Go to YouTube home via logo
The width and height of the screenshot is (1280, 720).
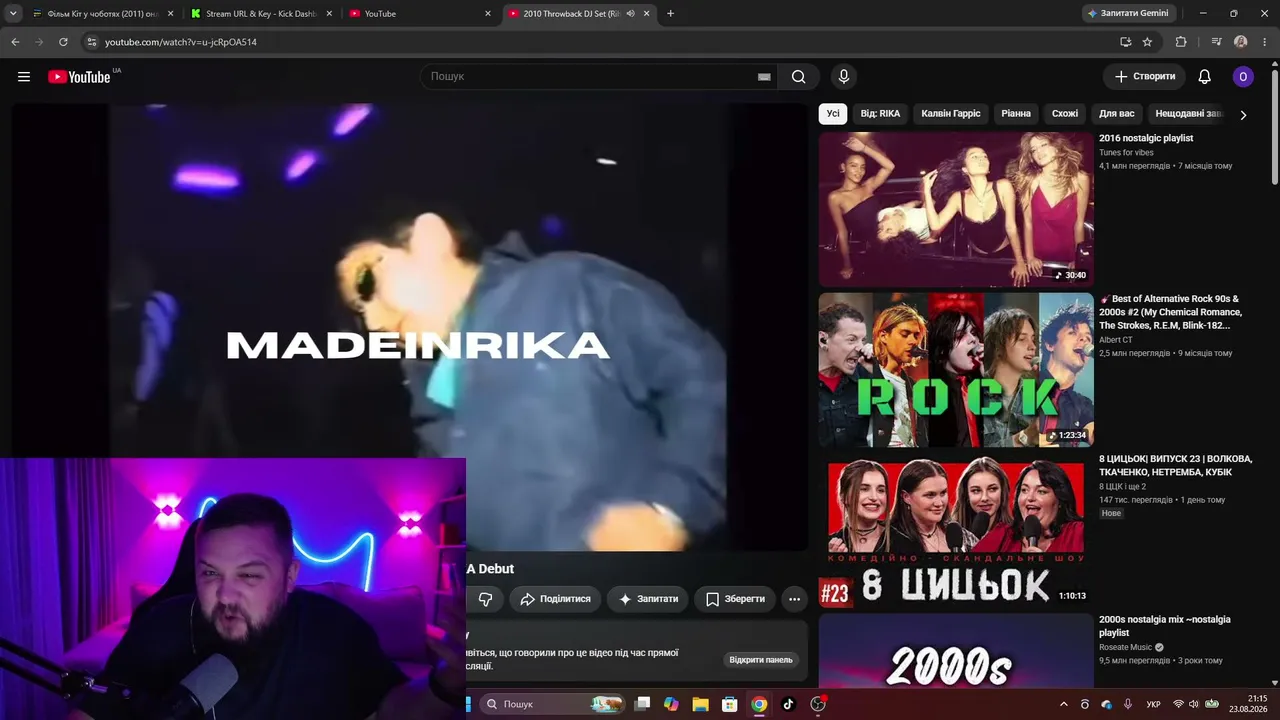tap(80, 77)
